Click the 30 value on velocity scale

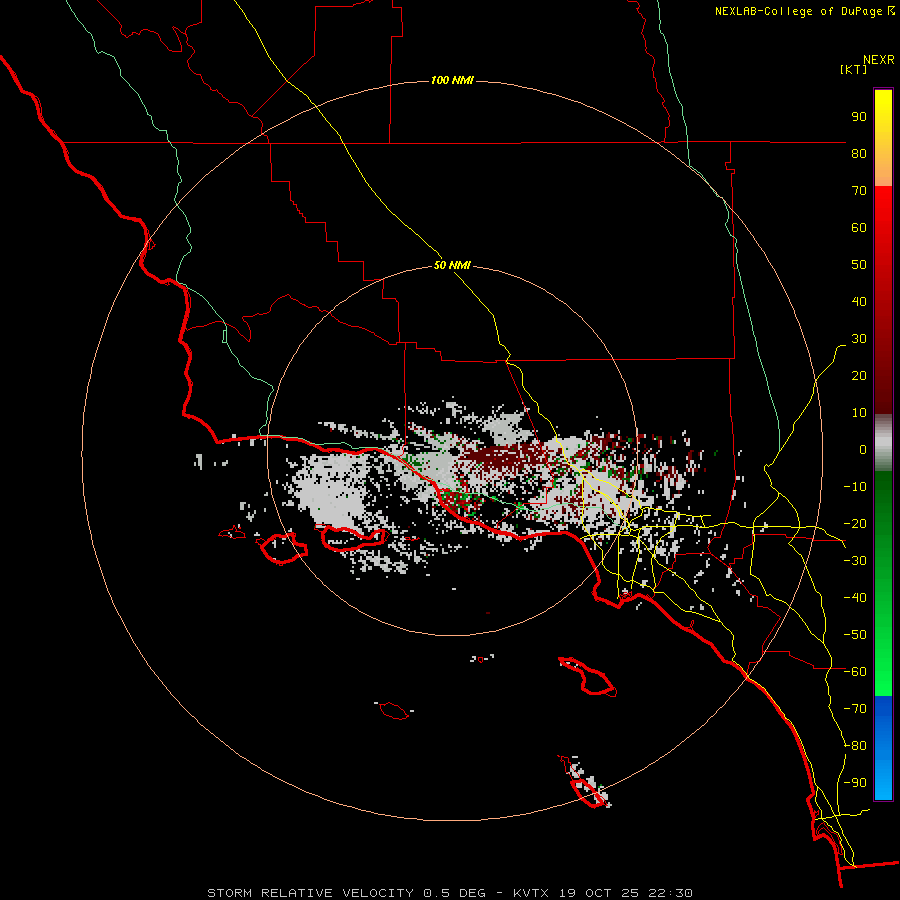coord(859,339)
